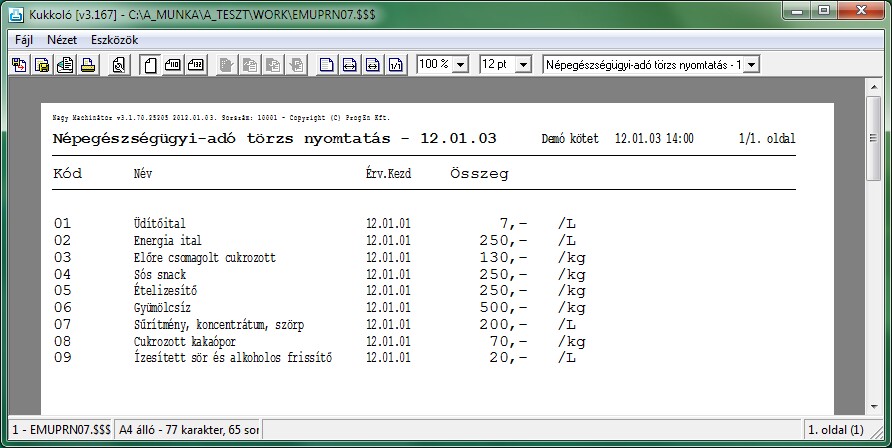Click status bar entry '1 - EMUPRN07.$$$'

[61, 430]
